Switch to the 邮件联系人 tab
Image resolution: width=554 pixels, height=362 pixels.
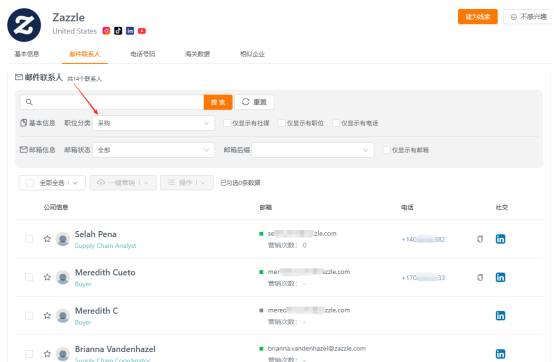tap(85, 54)
